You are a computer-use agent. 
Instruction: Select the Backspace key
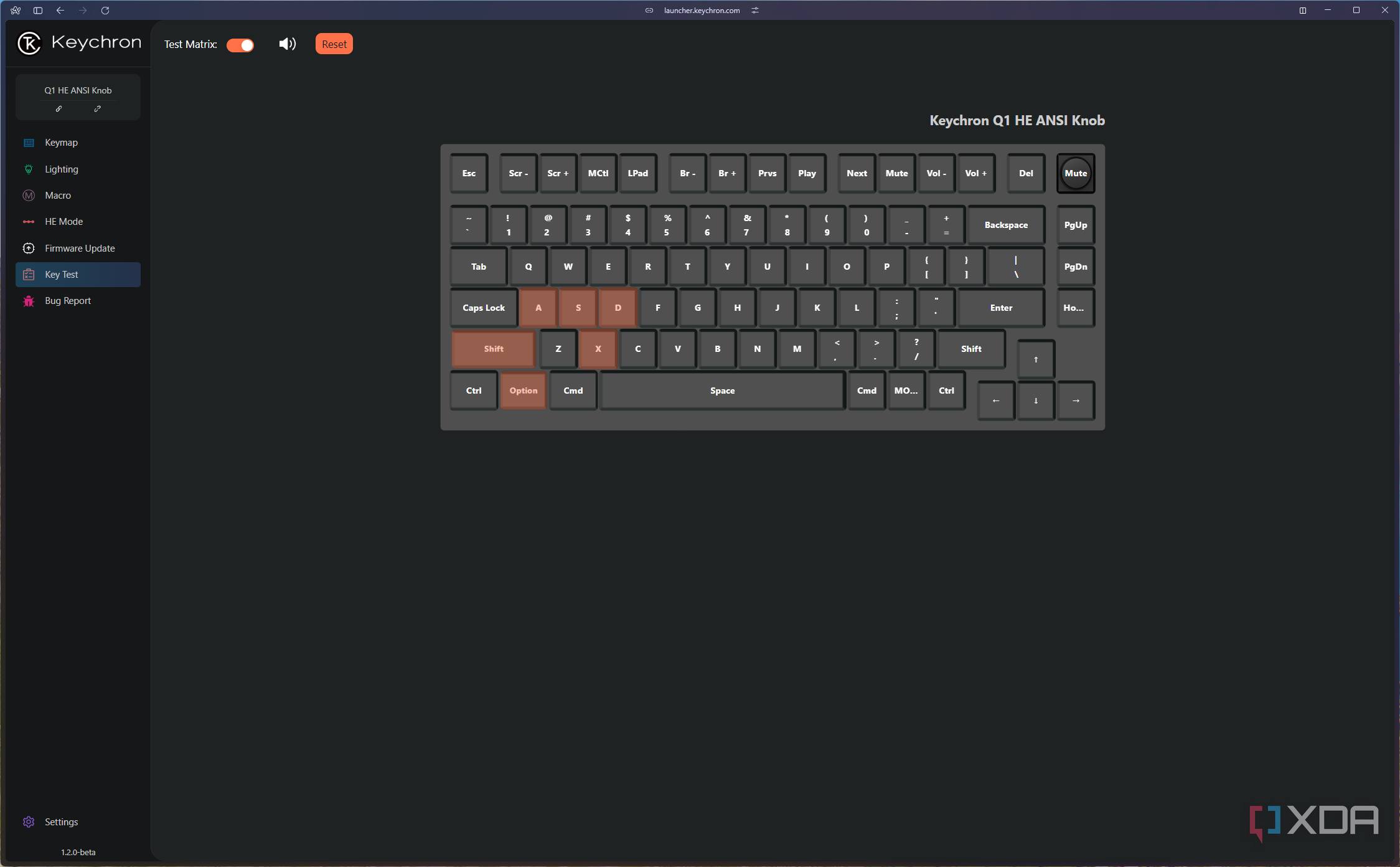point(1006,225)
